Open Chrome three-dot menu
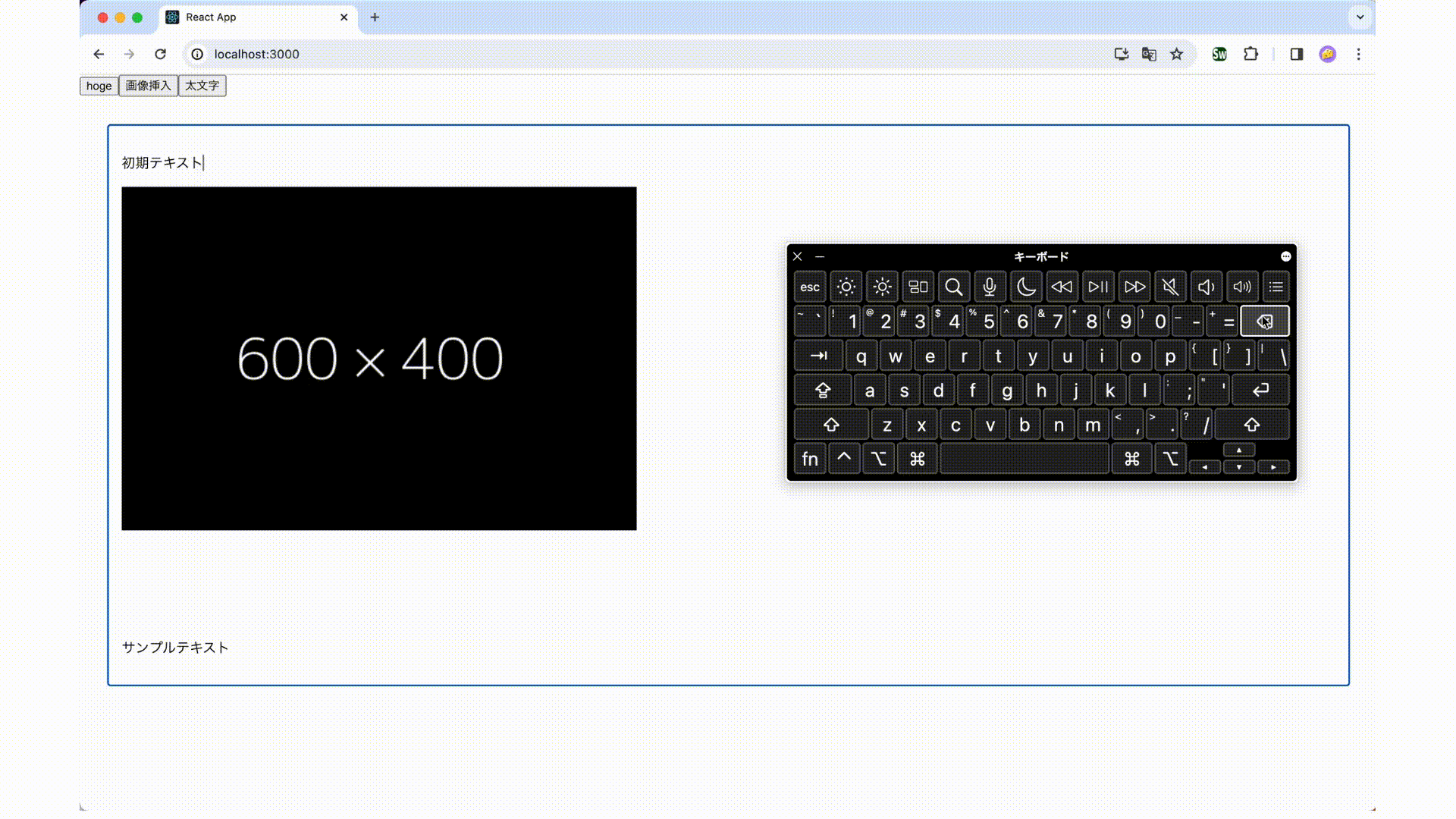The width and height of the screenshot is (1456, 819). [1358, 54]
